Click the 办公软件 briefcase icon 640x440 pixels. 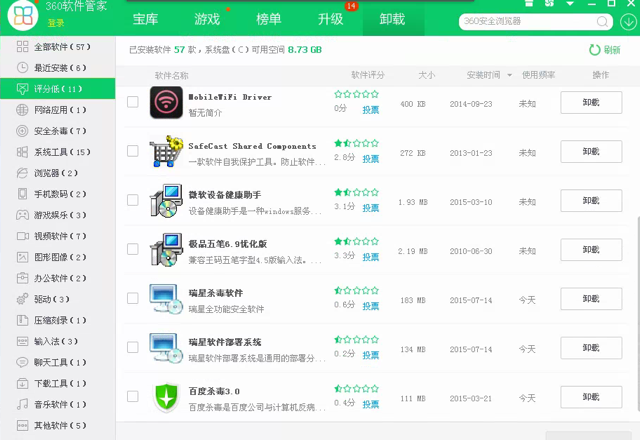click(x=22, y=278)
